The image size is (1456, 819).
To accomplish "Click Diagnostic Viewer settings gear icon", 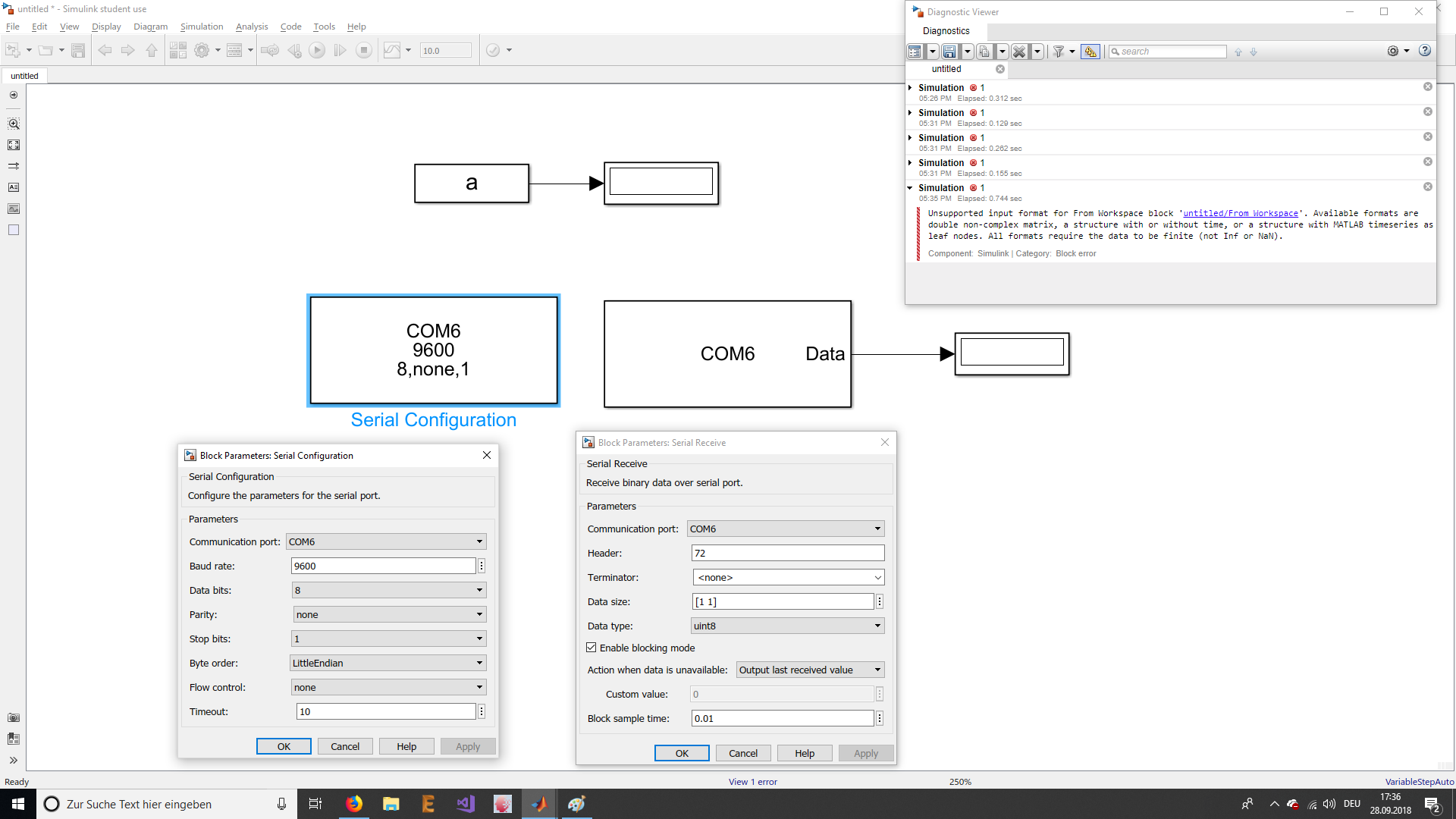I will click(1393, 51).
